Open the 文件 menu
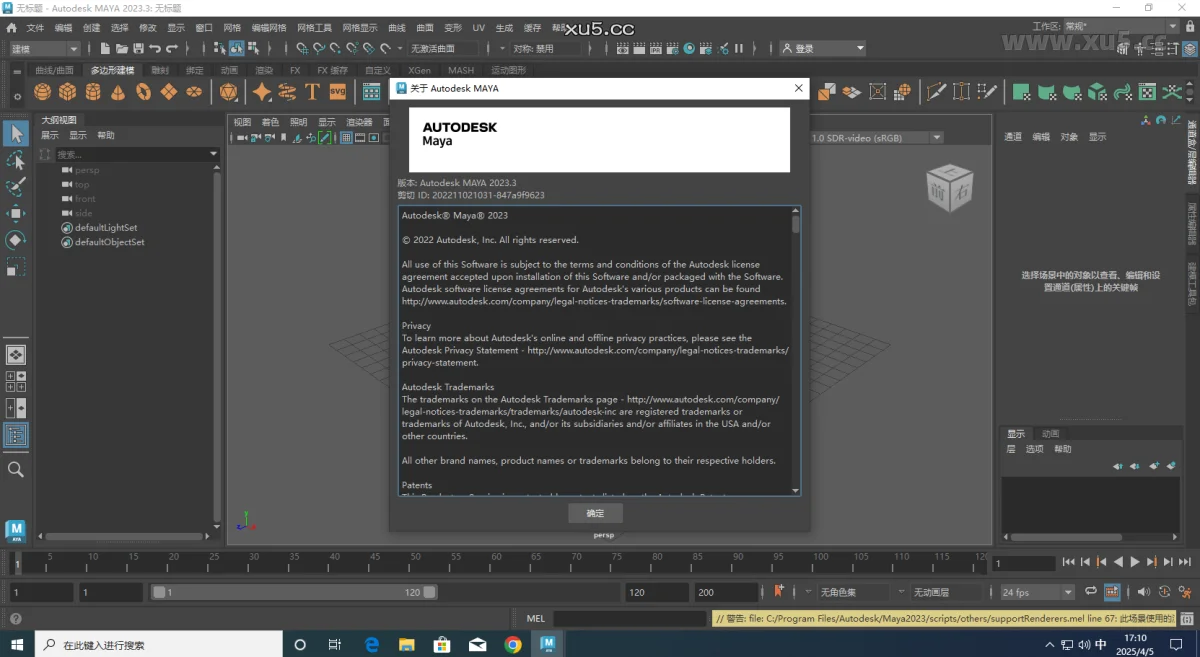Image resolution: width=1200 pixels, height=657 pixels. 35,28
